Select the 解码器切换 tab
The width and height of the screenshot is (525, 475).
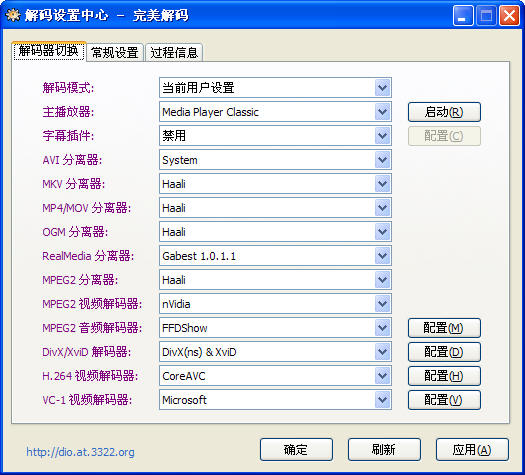pyautogui.click(x=49, y=51)
